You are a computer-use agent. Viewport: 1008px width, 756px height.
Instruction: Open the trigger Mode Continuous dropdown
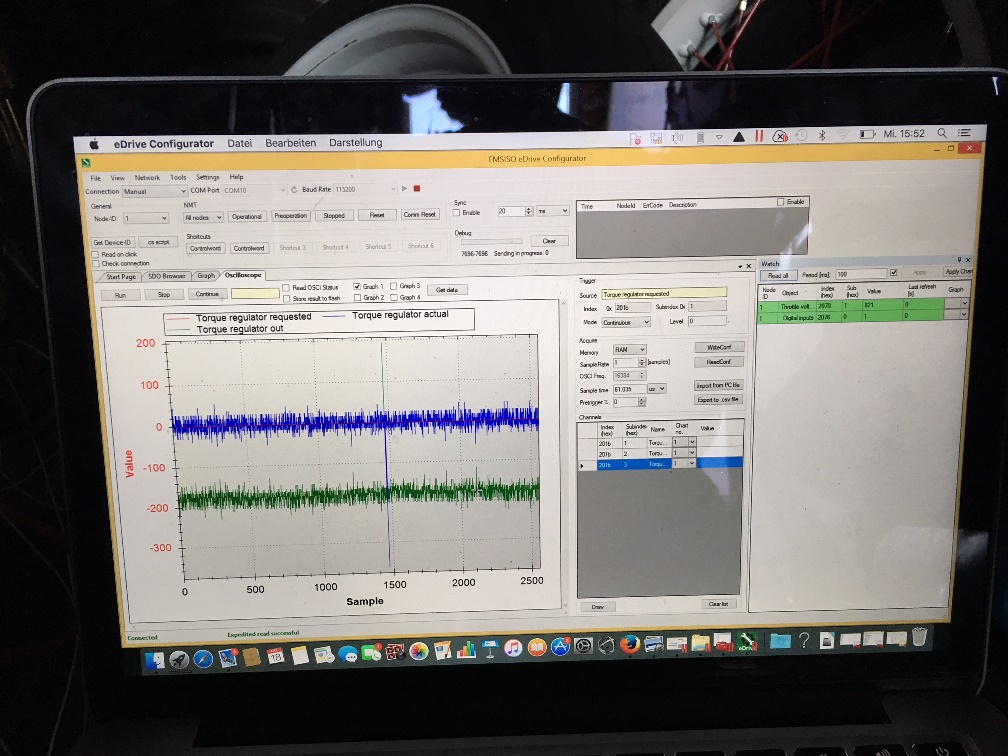click(x=626, y=322)
